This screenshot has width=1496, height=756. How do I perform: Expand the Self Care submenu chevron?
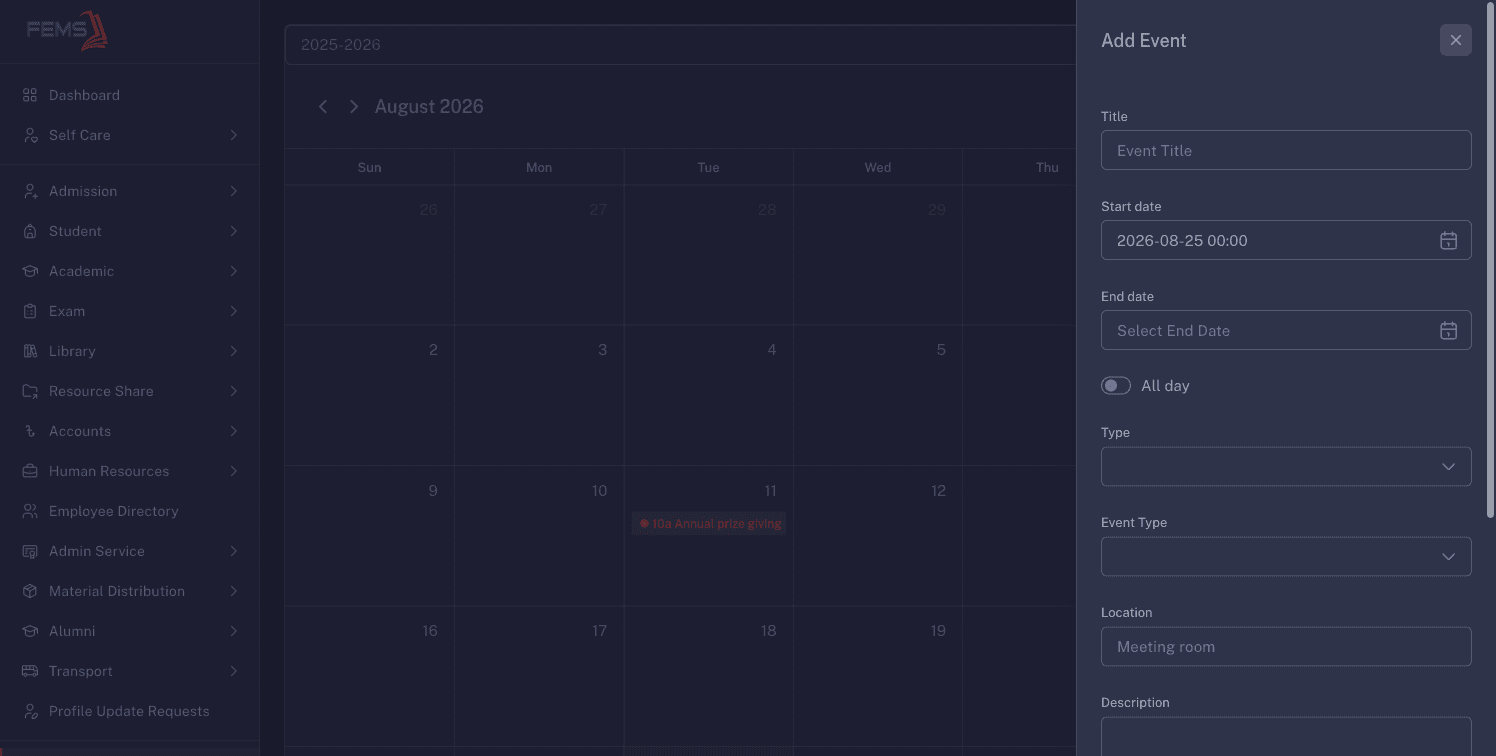point(233,135)
